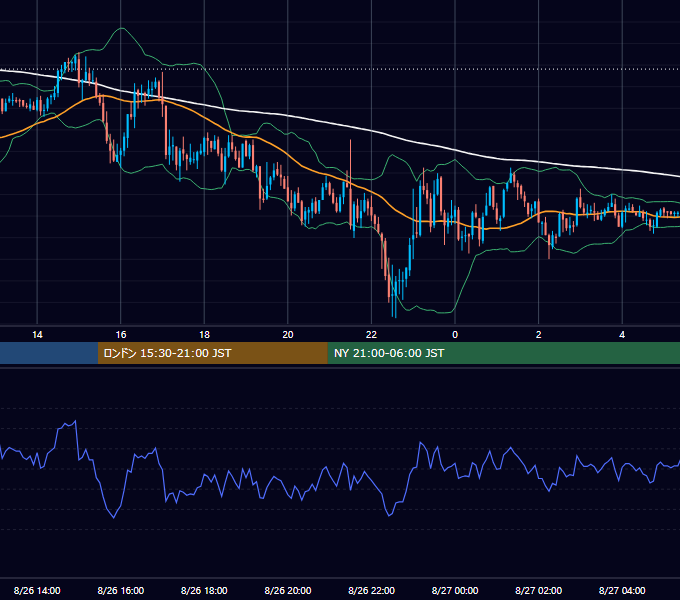Screen dimensions: 680x600
Task: Click the 8/26 18:00 time label
Action: pyautogui.click(x=204, y=590)
